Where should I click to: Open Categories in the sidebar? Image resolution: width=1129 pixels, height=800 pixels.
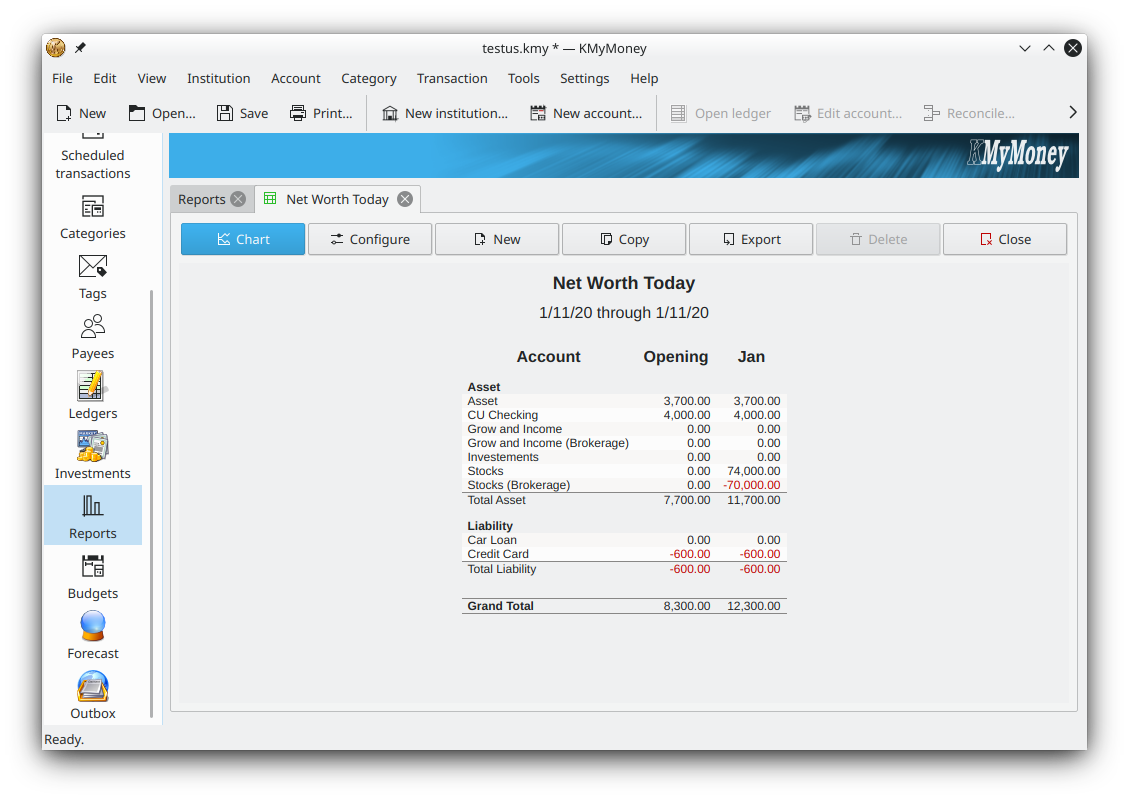coord(92,215)
